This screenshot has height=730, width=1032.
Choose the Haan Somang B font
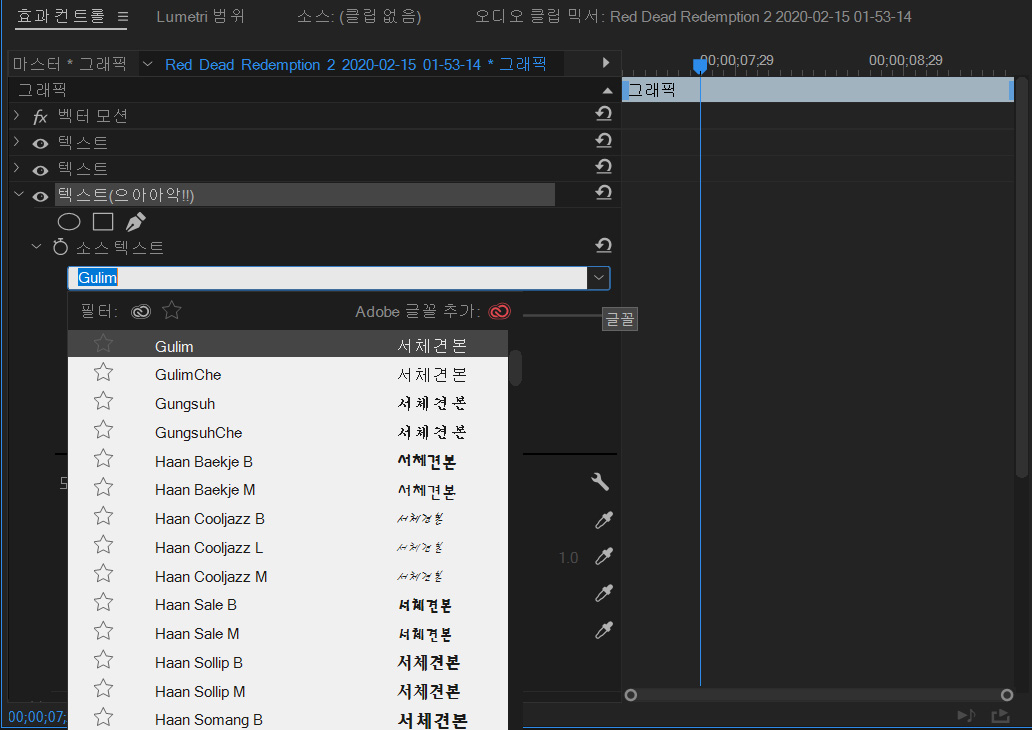[x=288, y=719]
